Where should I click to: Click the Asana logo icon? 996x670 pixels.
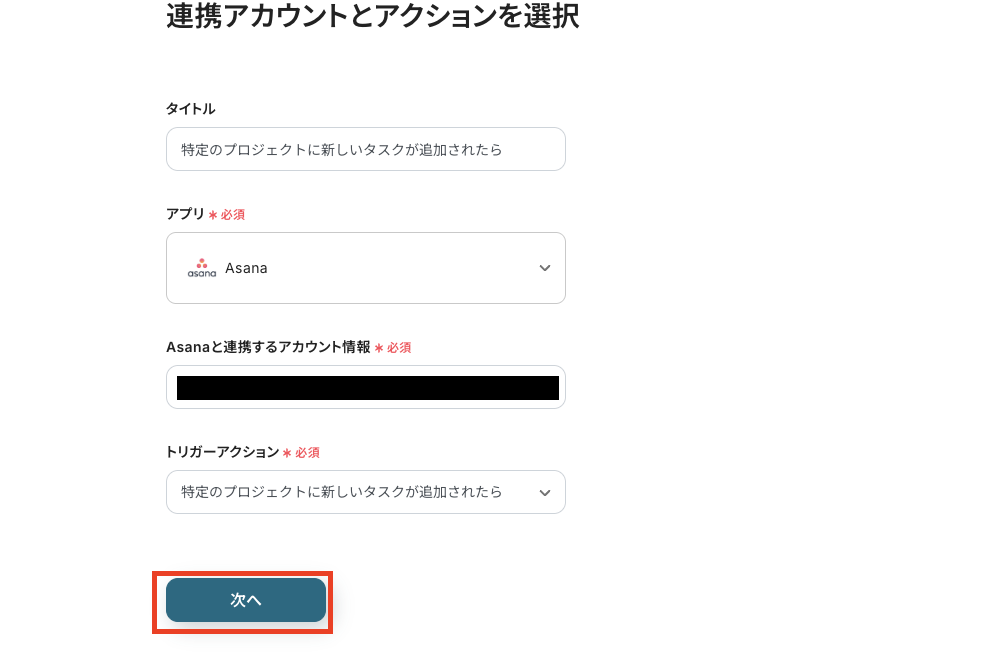pyautogui.click(x=201, y=268)
